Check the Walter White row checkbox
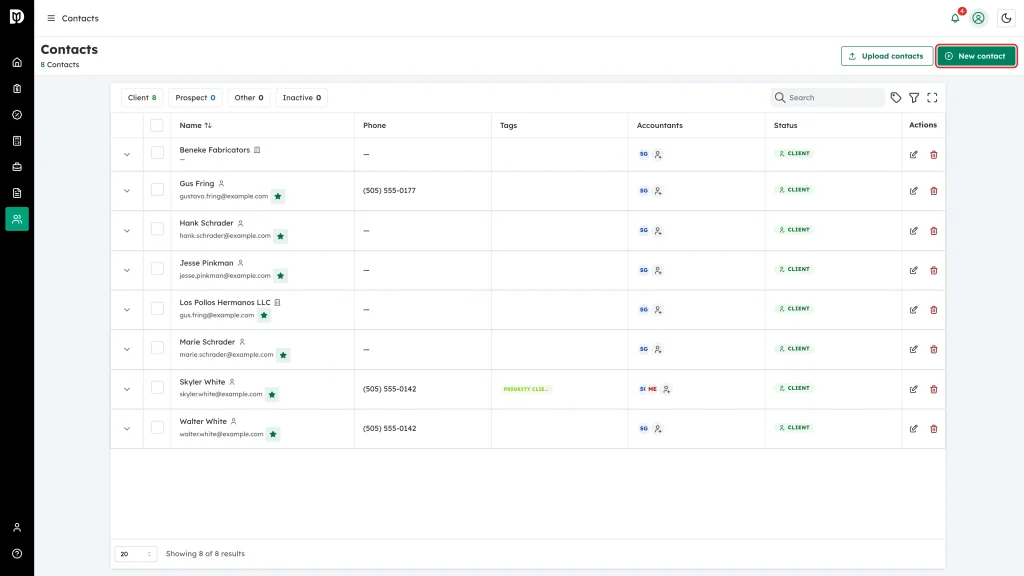Image resolution: width=1024 pixels, height=576 pixels. pos(157,427)
